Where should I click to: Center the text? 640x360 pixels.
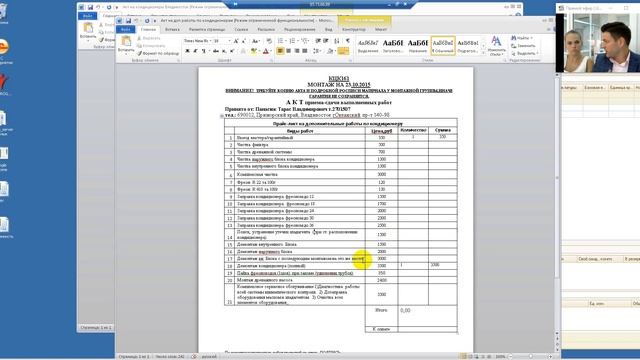tap(289, 51)
